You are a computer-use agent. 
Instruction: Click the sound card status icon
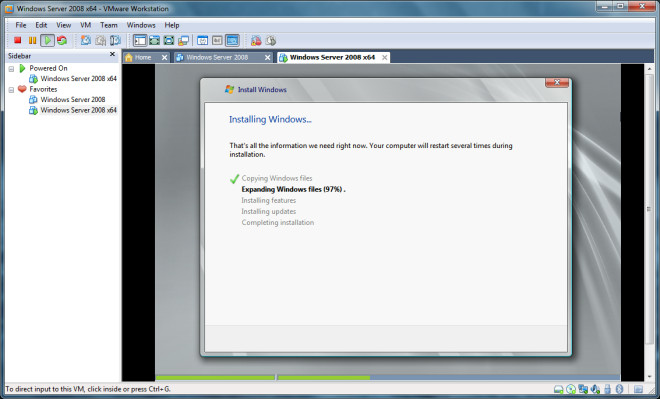[595, 389]
